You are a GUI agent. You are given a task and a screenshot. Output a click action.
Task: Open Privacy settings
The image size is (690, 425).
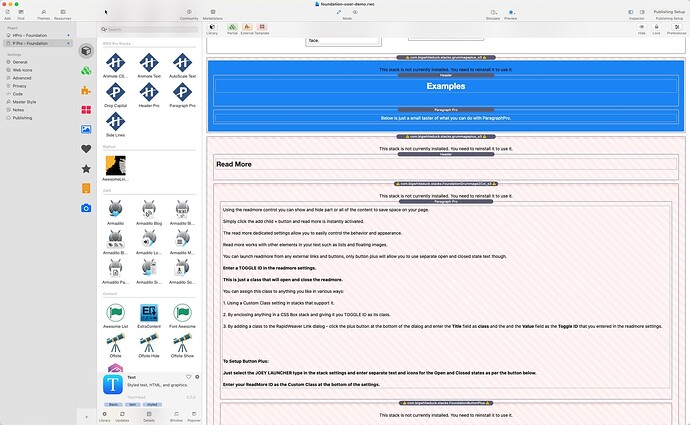coord(19,86)
